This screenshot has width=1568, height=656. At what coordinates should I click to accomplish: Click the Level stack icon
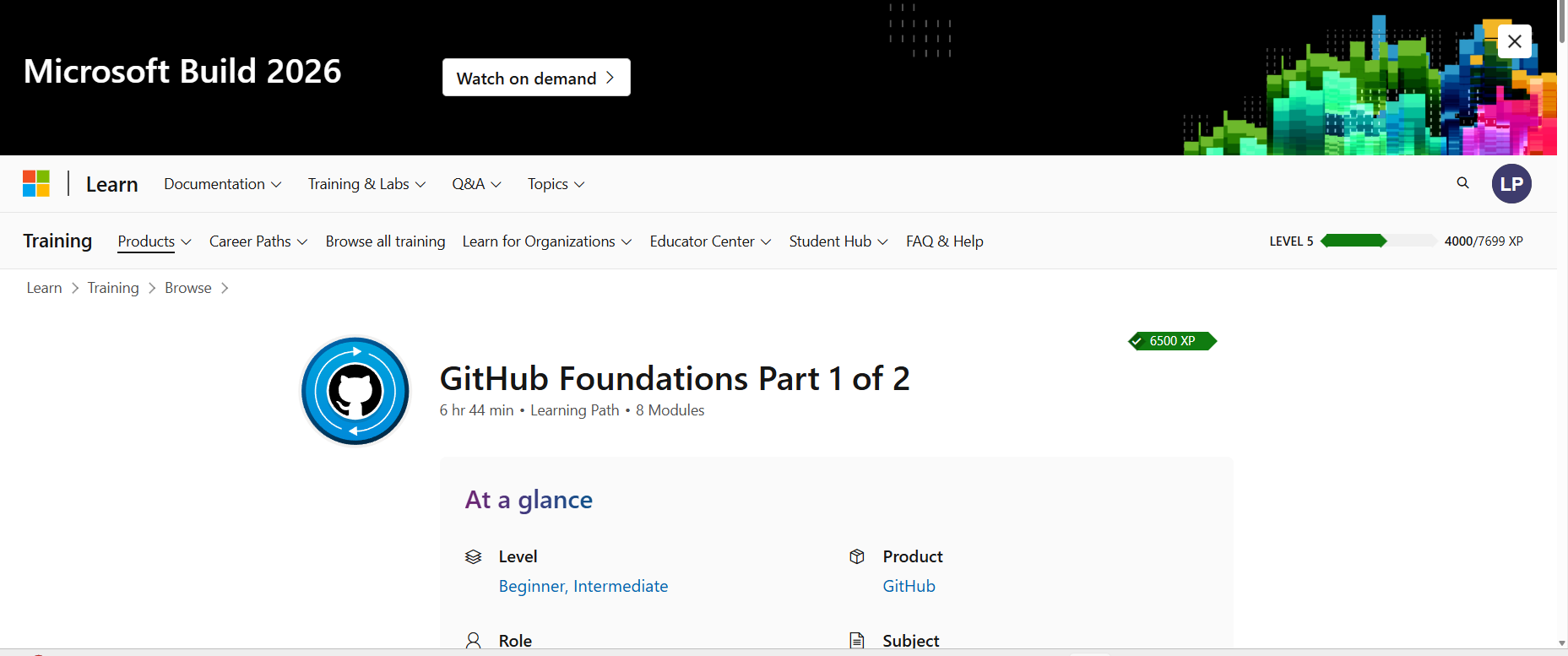click(x=474, y=556)
